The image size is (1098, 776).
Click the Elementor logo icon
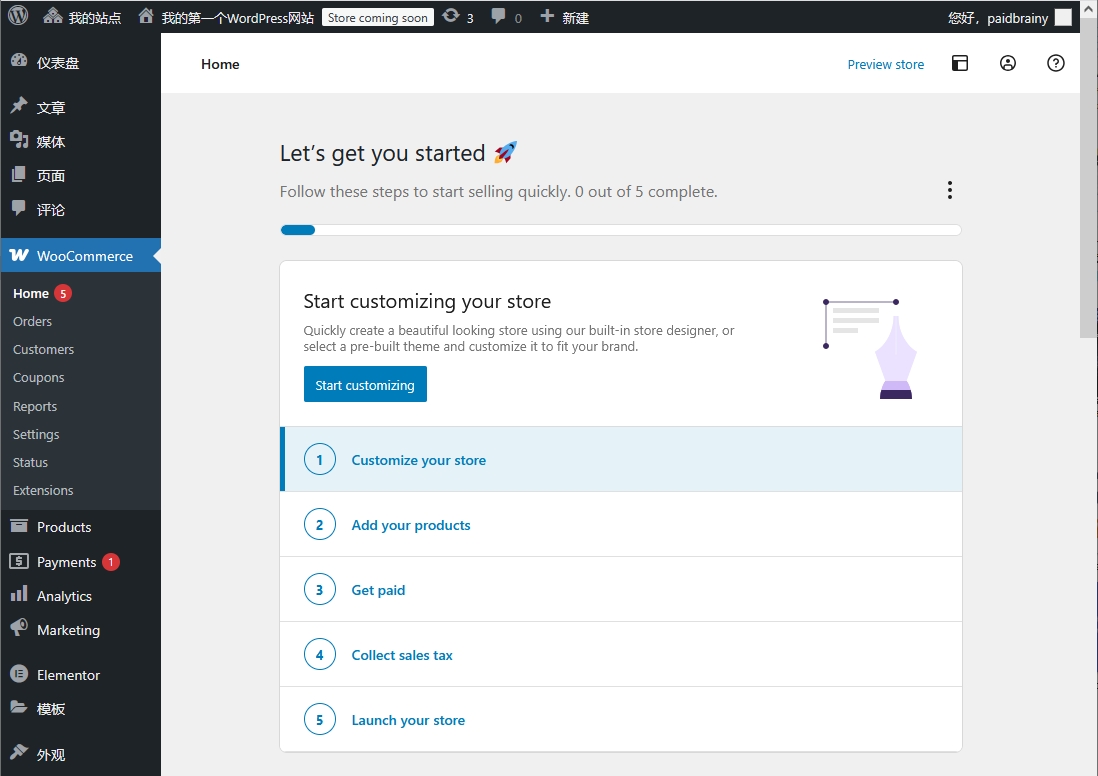point(19,674)
